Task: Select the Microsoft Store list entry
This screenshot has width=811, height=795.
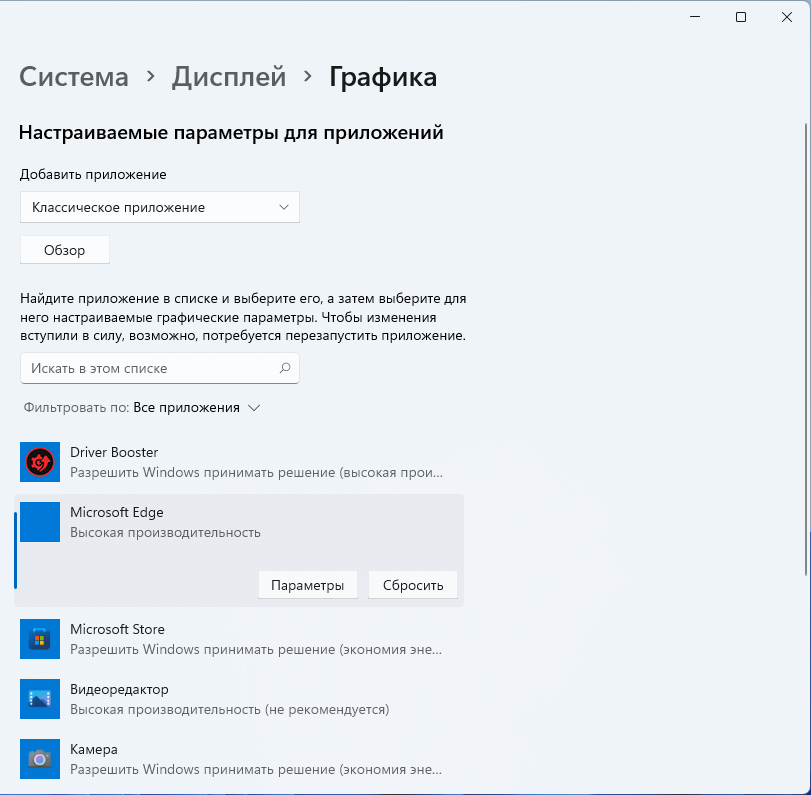Action: 239,639
